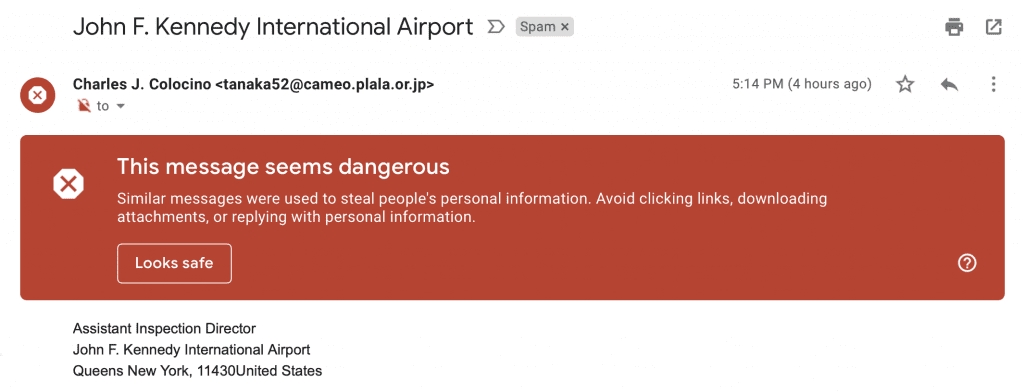Open message in a new window

(x=993, y=27)
